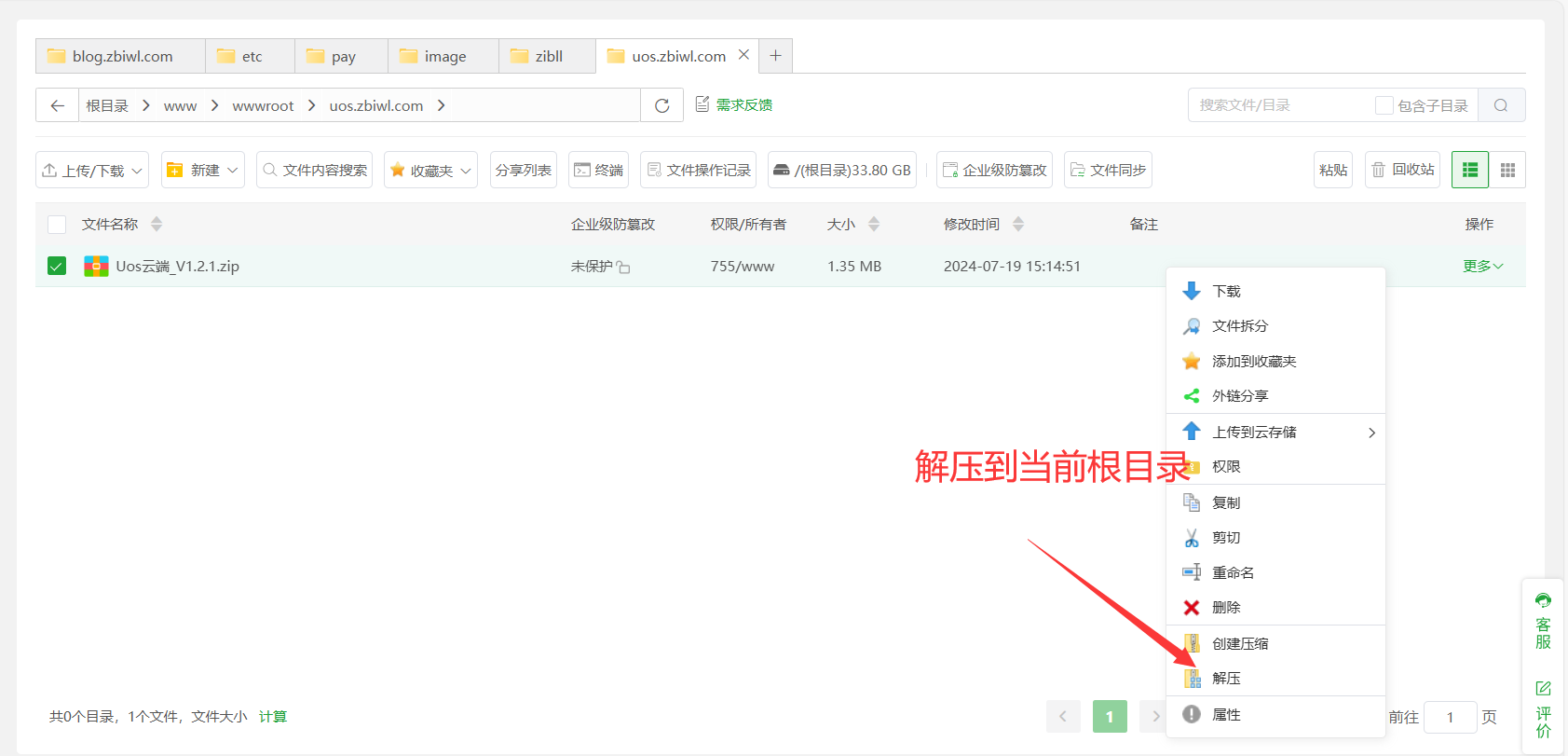Toggle 包含子目录 checkbox
Screen dimensions: 1568x756
point(1384,105)
